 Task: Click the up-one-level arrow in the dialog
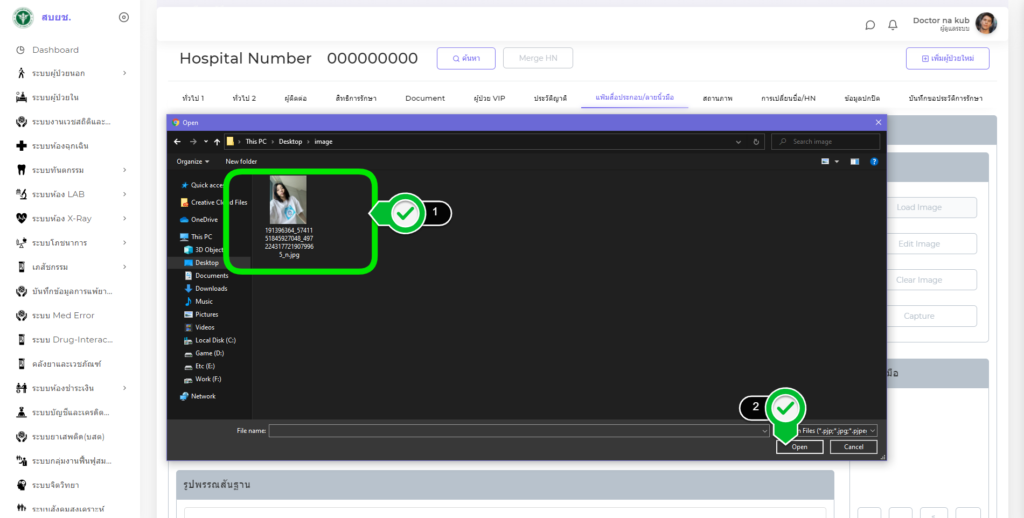coord(216,142)
